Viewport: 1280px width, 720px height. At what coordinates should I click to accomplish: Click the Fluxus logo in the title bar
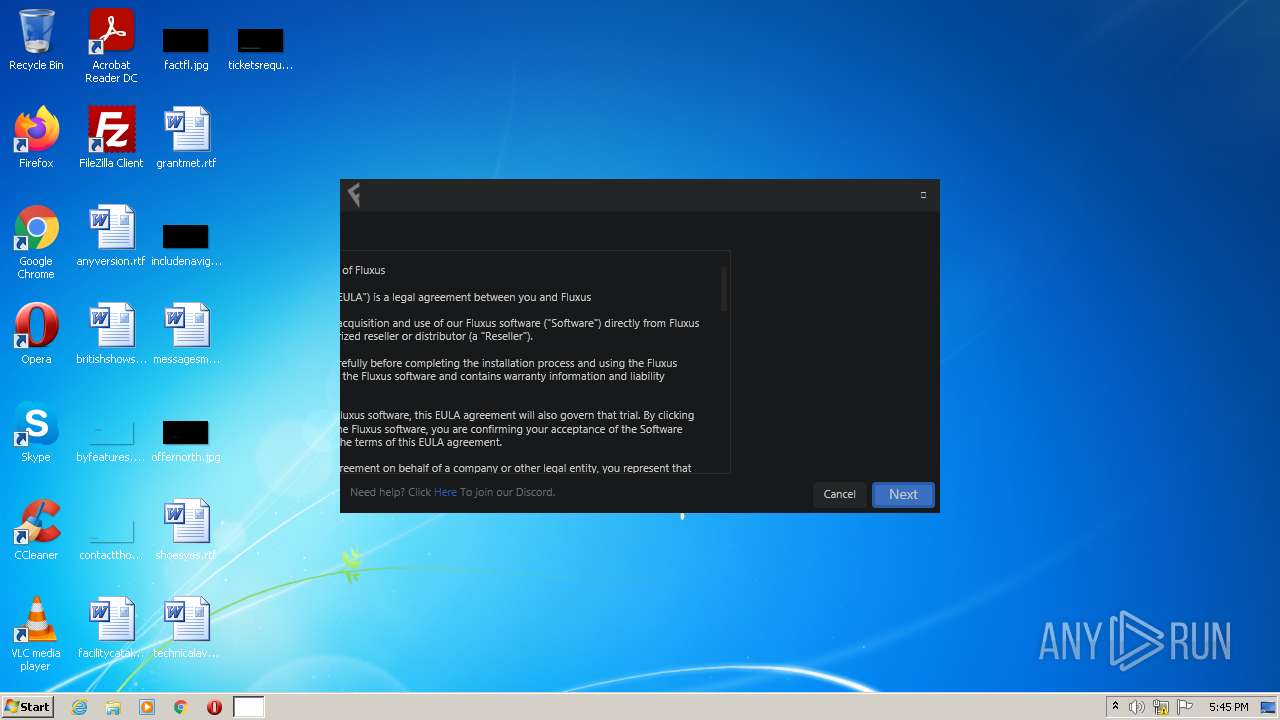pyautogui.click(x=353, y=195)
